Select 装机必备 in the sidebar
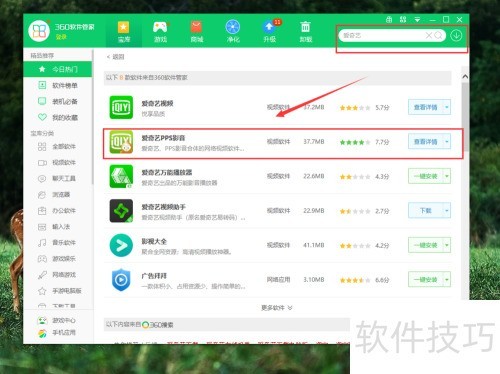 point(58,101)
